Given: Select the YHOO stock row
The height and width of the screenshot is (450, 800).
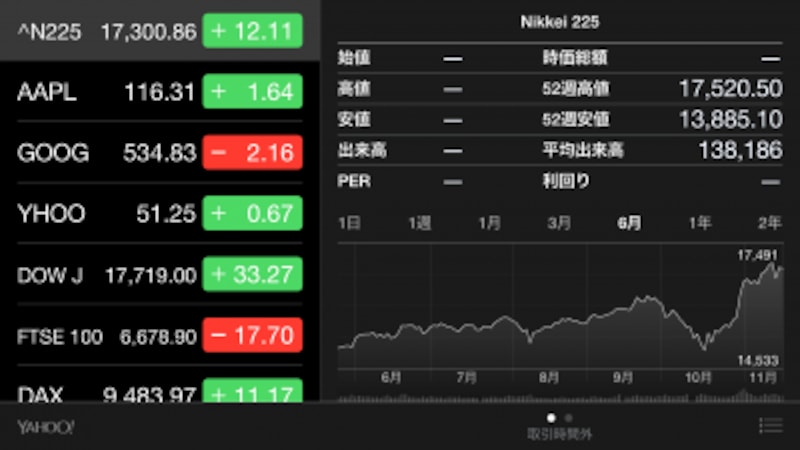Looking at the screenshot, I should 160,213.
